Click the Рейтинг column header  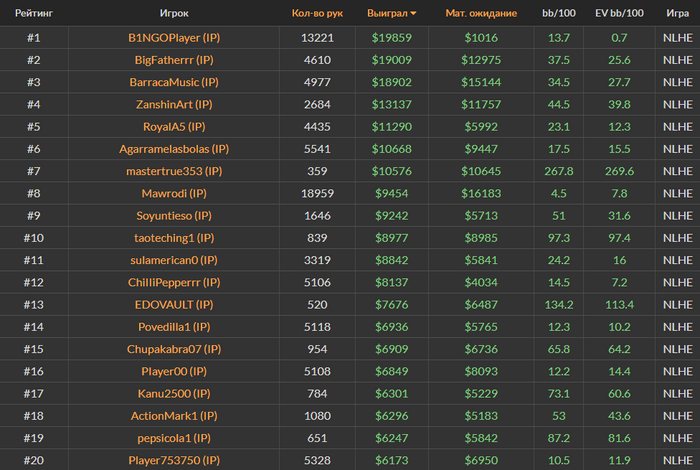[x=34, y=13]
